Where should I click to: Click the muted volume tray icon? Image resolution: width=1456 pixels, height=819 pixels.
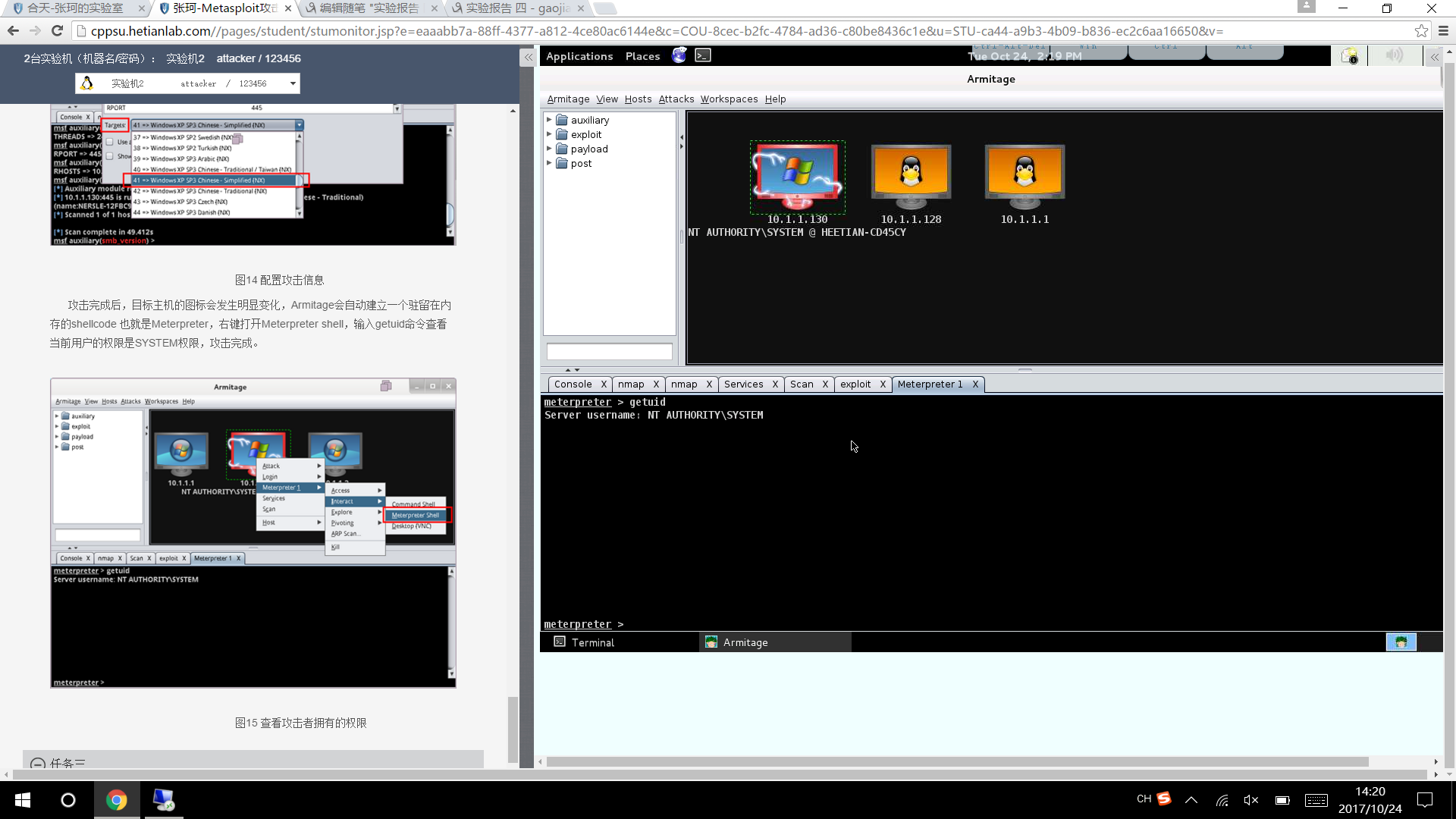coord(1251,800)
